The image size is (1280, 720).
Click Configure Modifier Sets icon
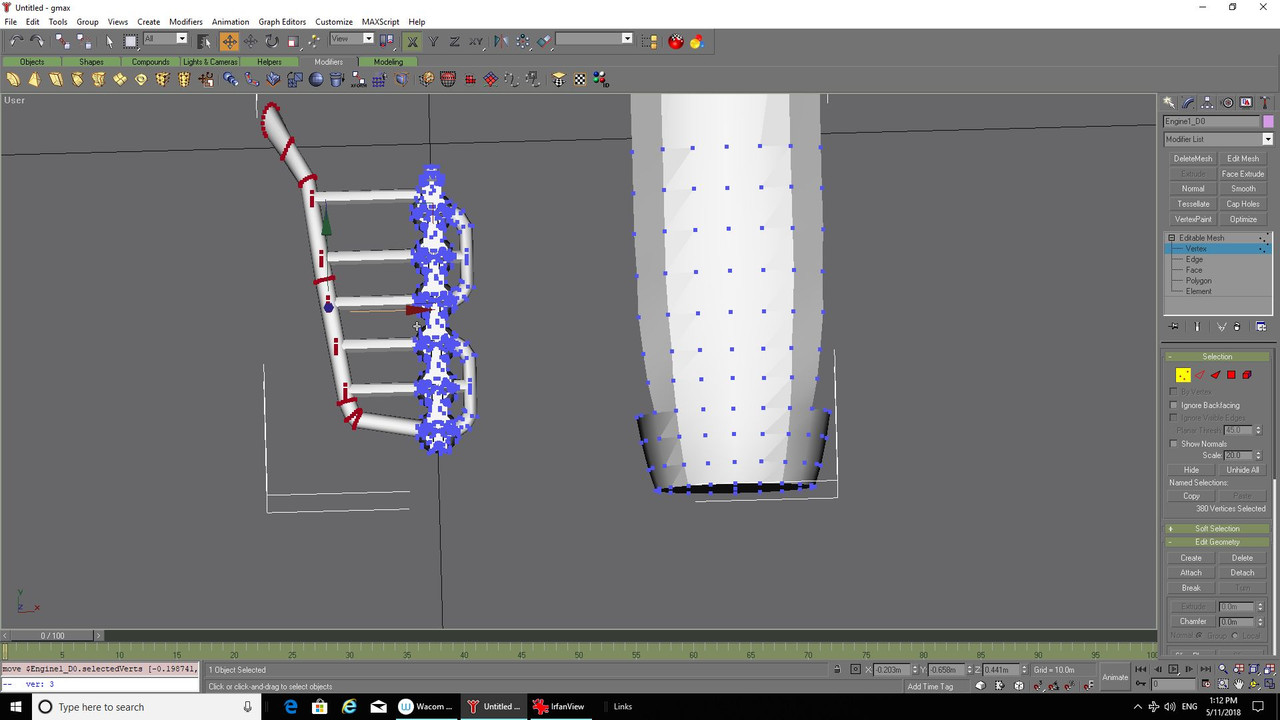1261,327
